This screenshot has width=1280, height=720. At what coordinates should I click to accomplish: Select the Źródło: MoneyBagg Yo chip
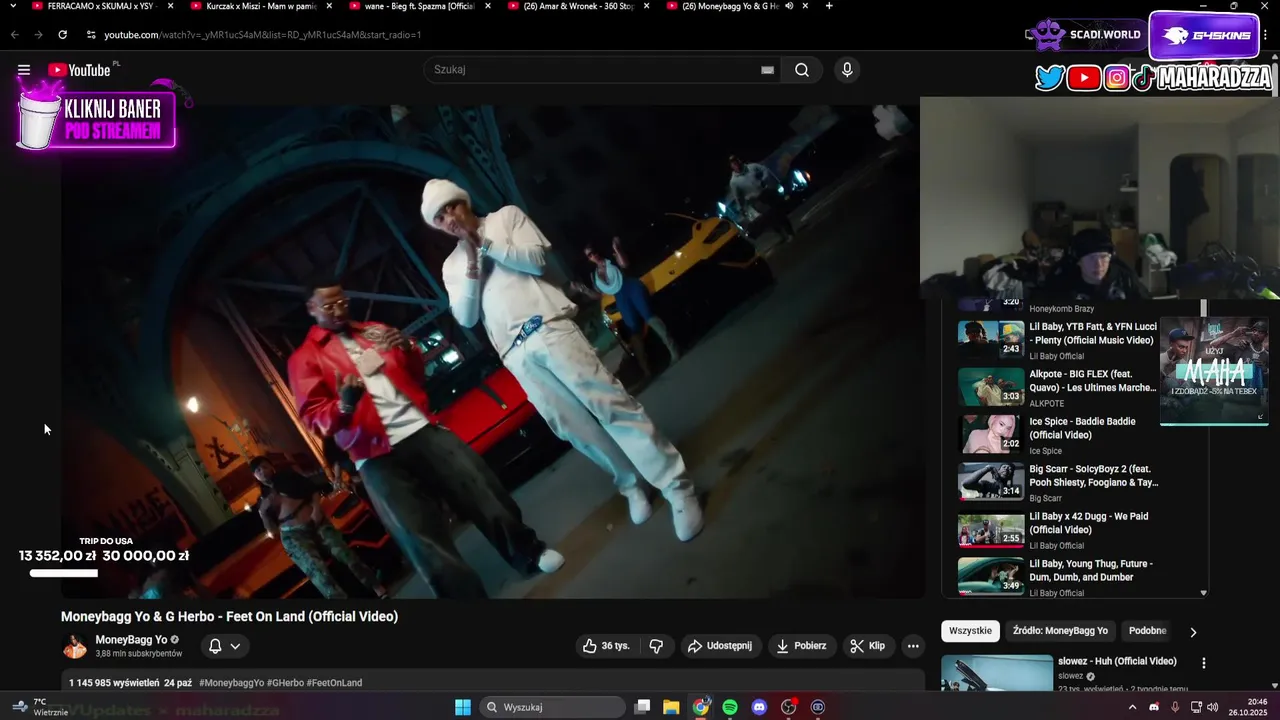(1060, 631)
